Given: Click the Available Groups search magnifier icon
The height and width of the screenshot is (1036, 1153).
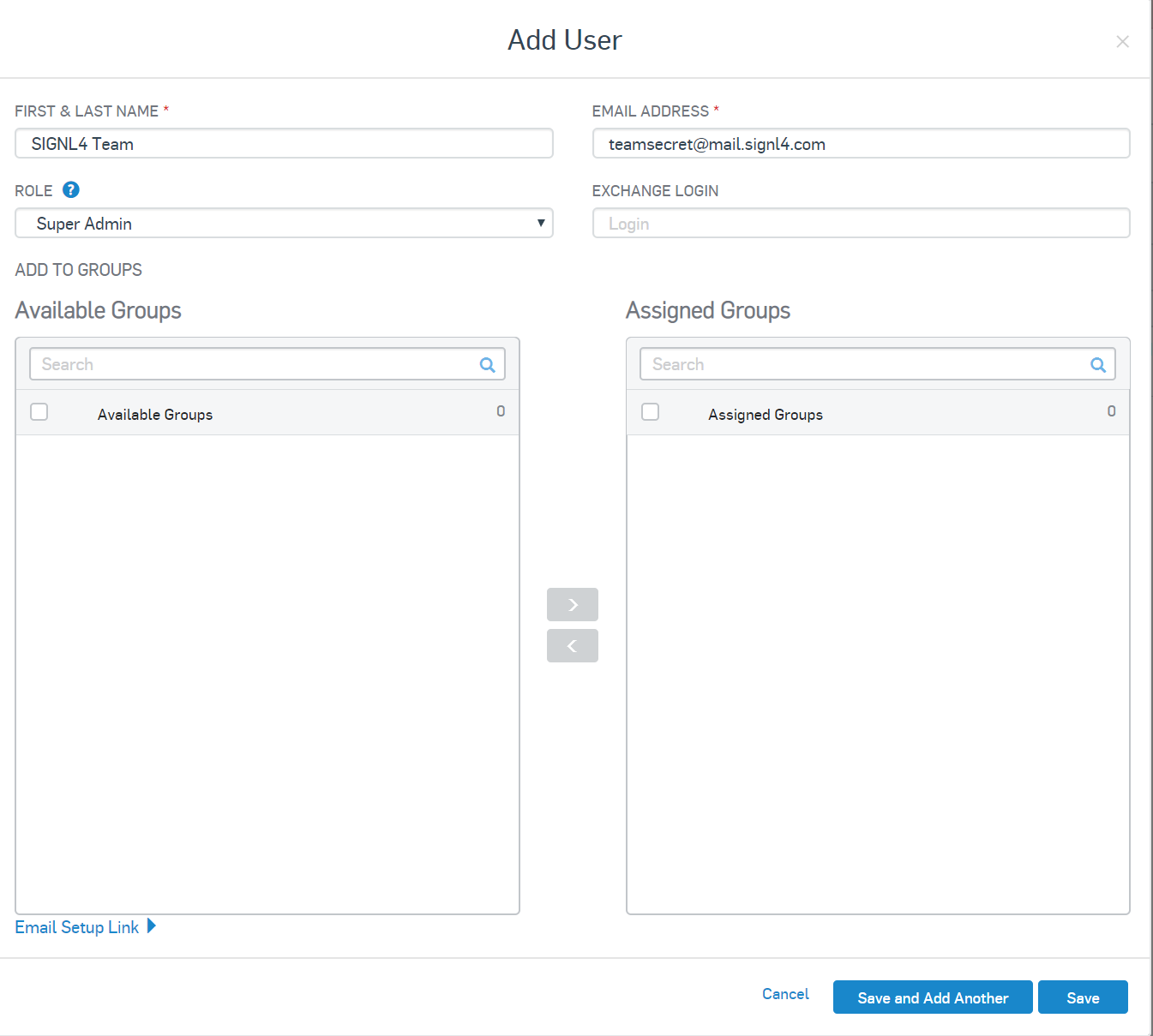Looking at the screenshot, I should [x=487, y=365].
